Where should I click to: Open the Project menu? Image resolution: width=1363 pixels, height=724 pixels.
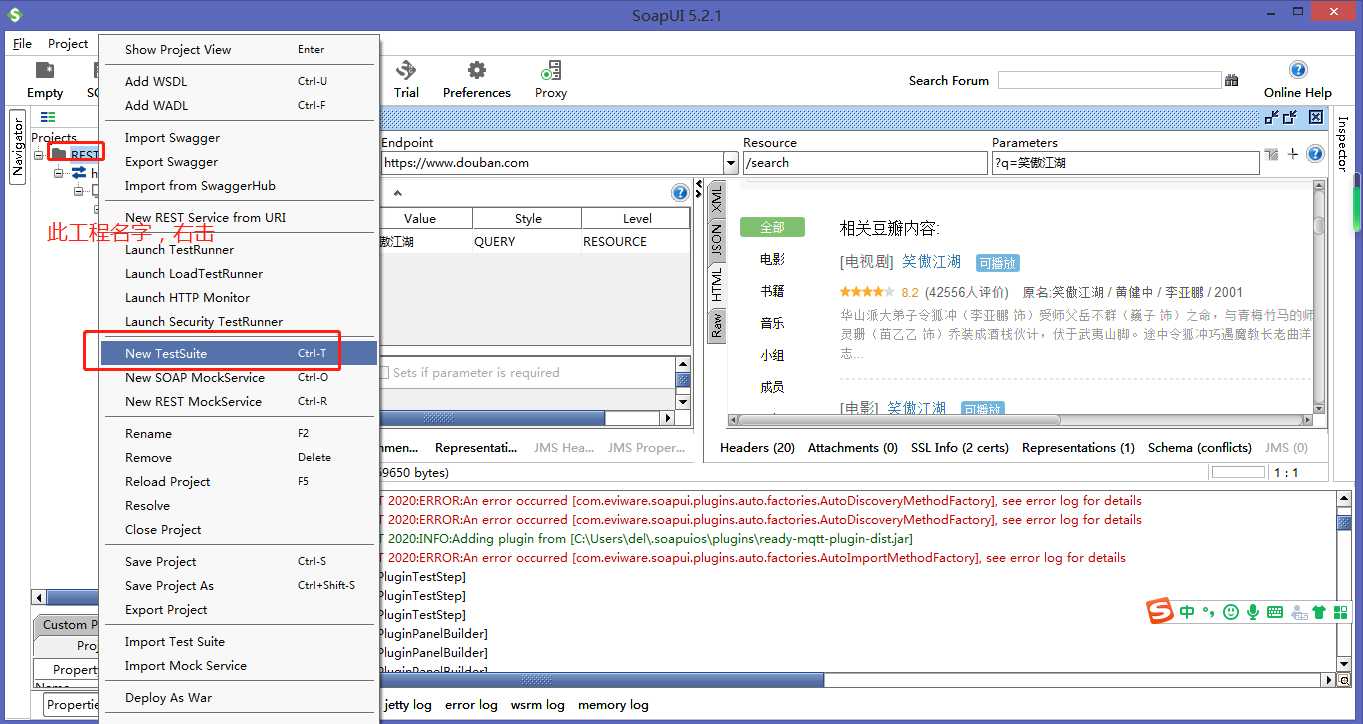[68, 43]
